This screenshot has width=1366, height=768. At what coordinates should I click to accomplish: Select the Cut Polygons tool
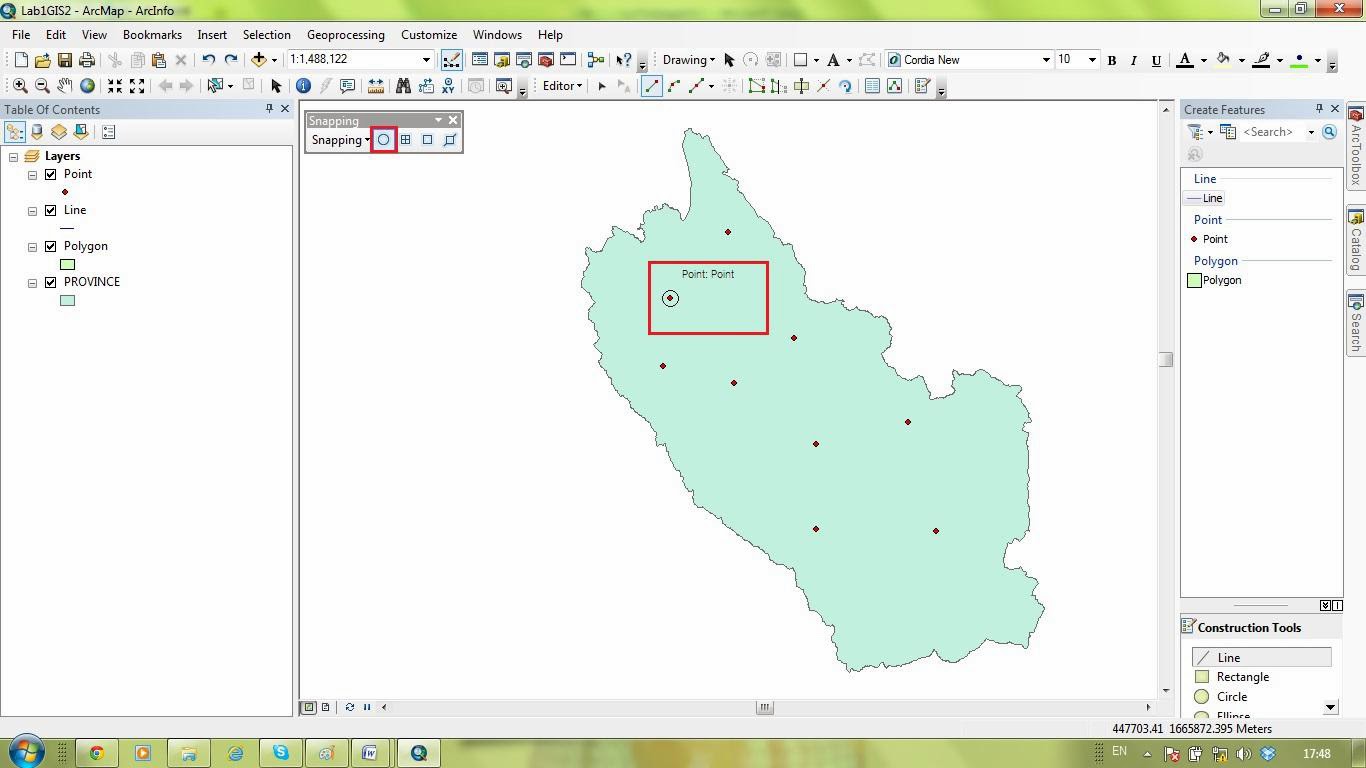801,86
